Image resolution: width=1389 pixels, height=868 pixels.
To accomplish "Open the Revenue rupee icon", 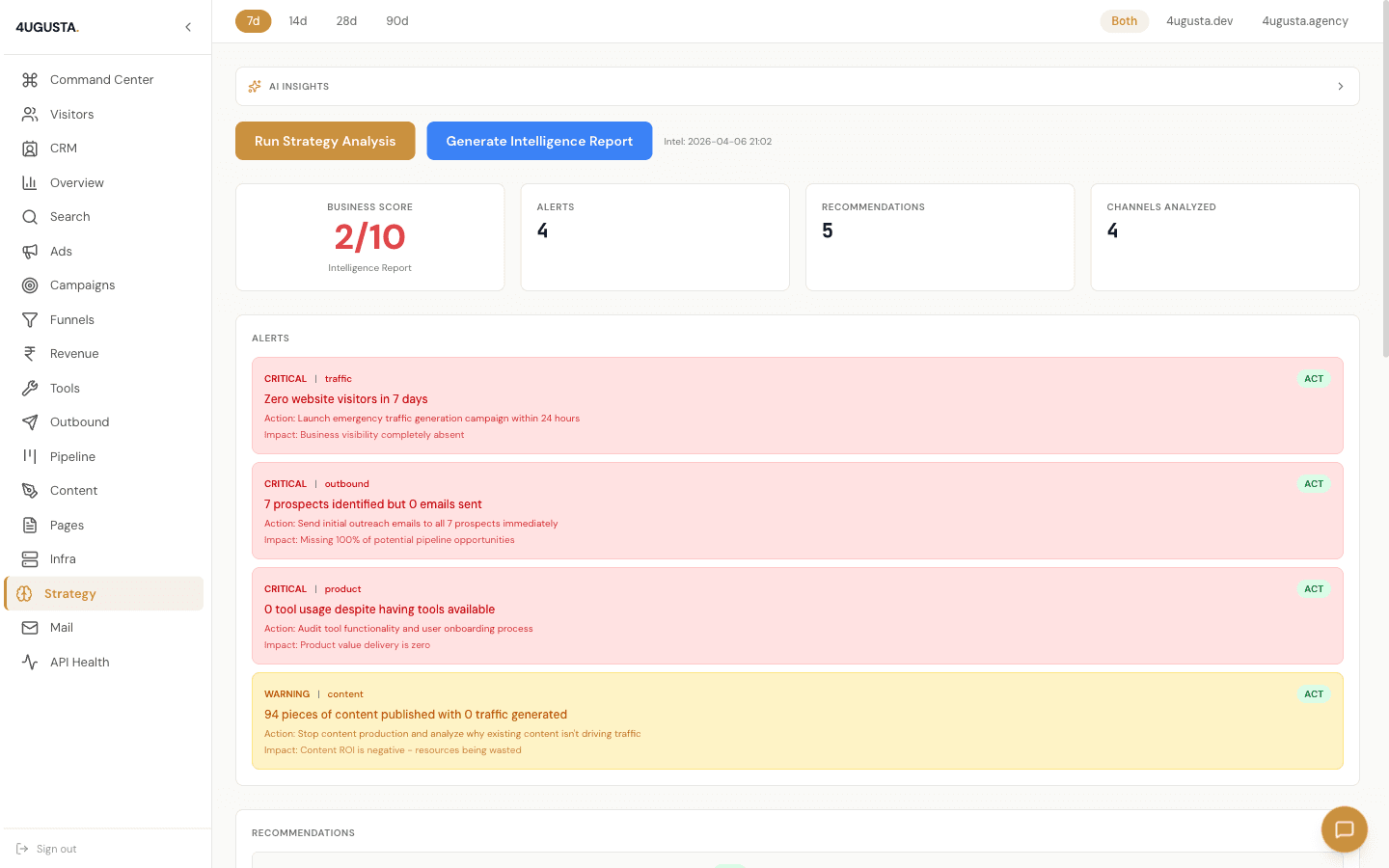I will pyautogui.click(x=28, y=353).
